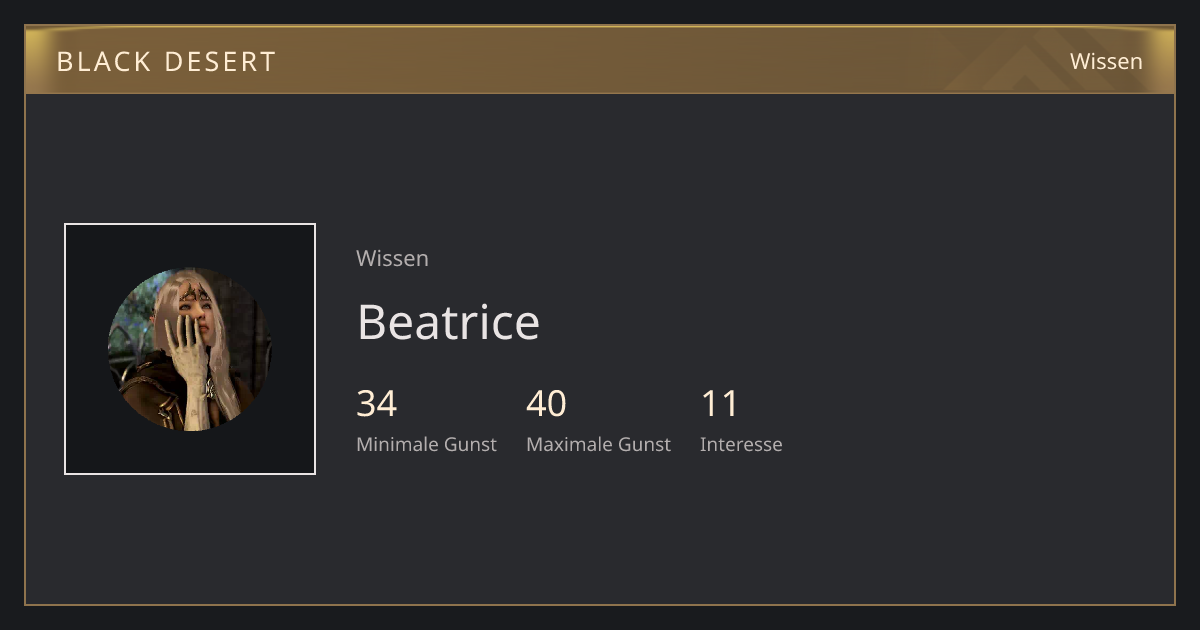1200x630 pixels.
Task: Select the Interesse label
Action: point(741,444)
